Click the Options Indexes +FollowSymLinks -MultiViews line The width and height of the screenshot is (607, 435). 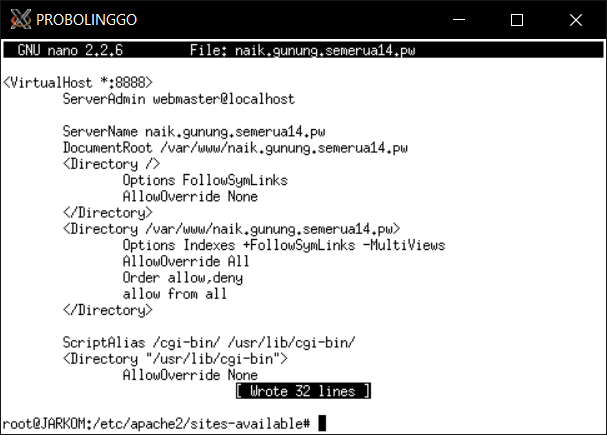(x=284, y=245)
